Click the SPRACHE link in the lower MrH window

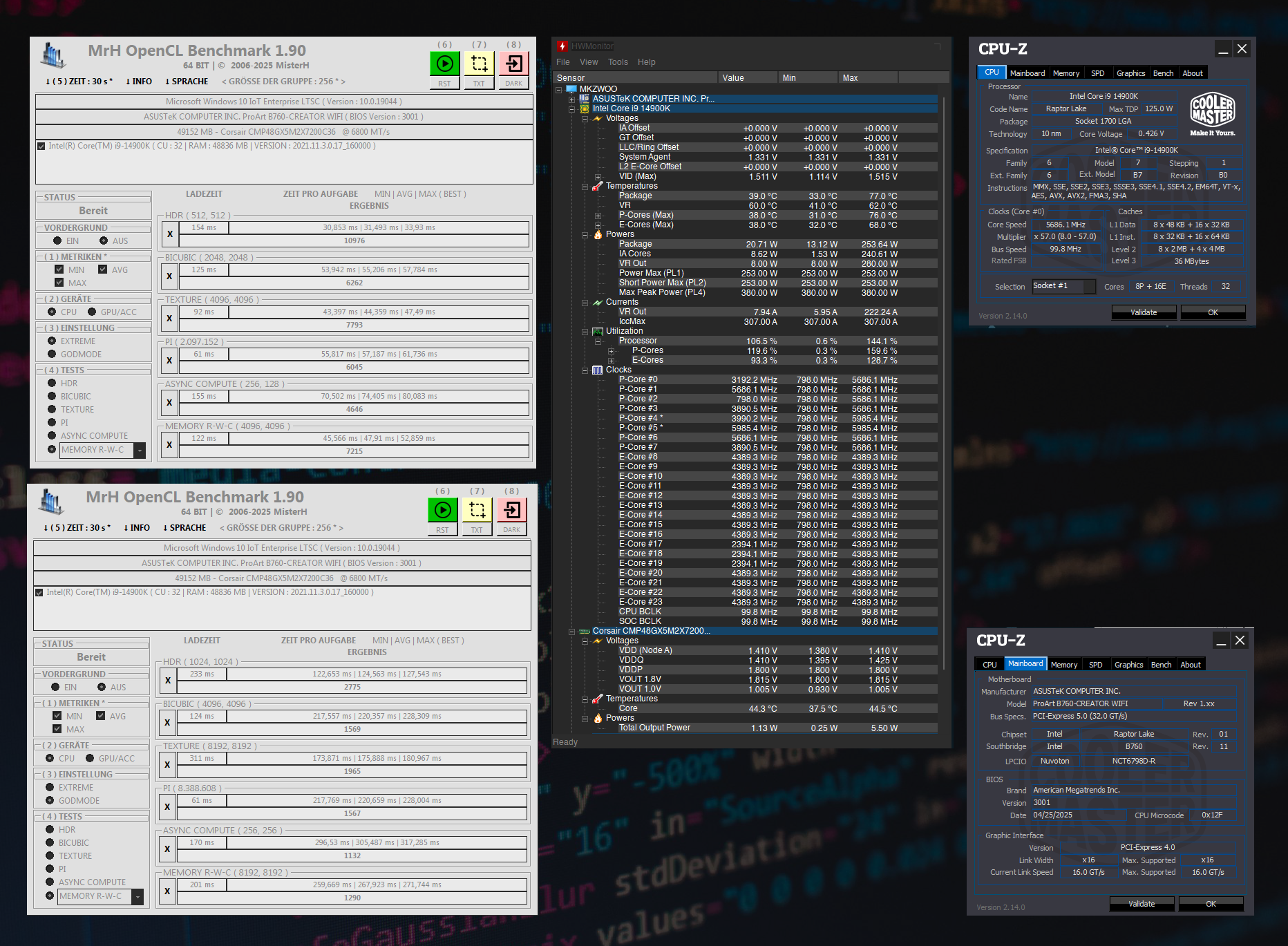pos(184,528)
